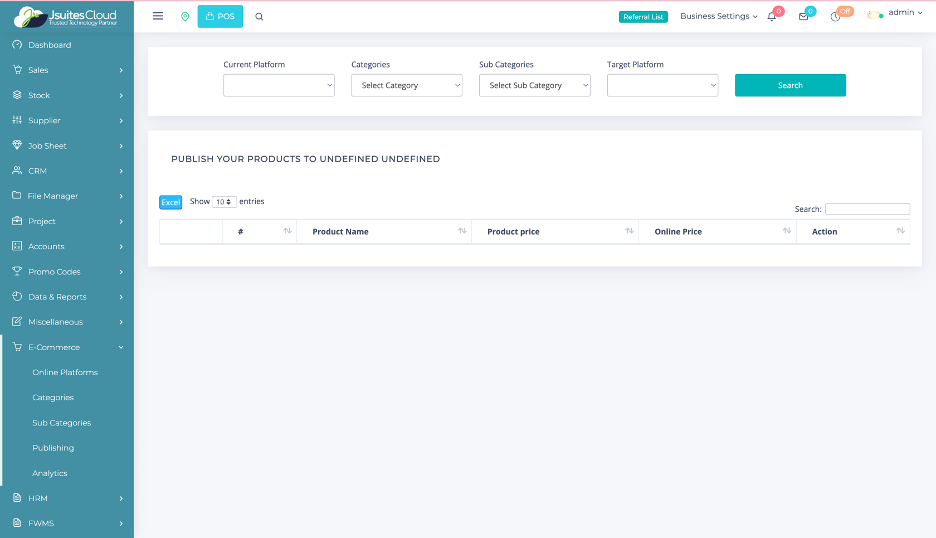936x538 pixels.
Task: Click the teal Search button
Action: click(790, 86)
